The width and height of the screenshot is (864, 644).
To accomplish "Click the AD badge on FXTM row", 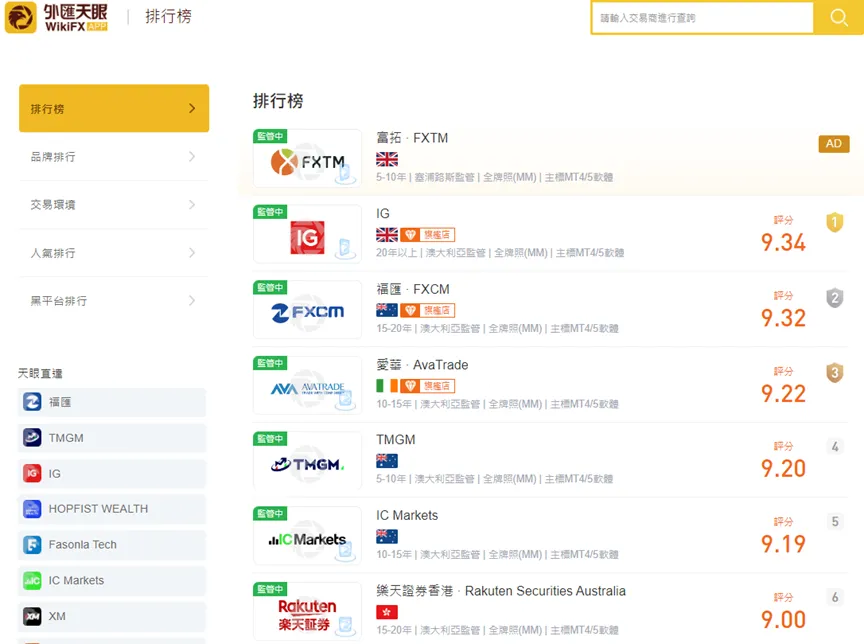I will click(x=834, y=144).
